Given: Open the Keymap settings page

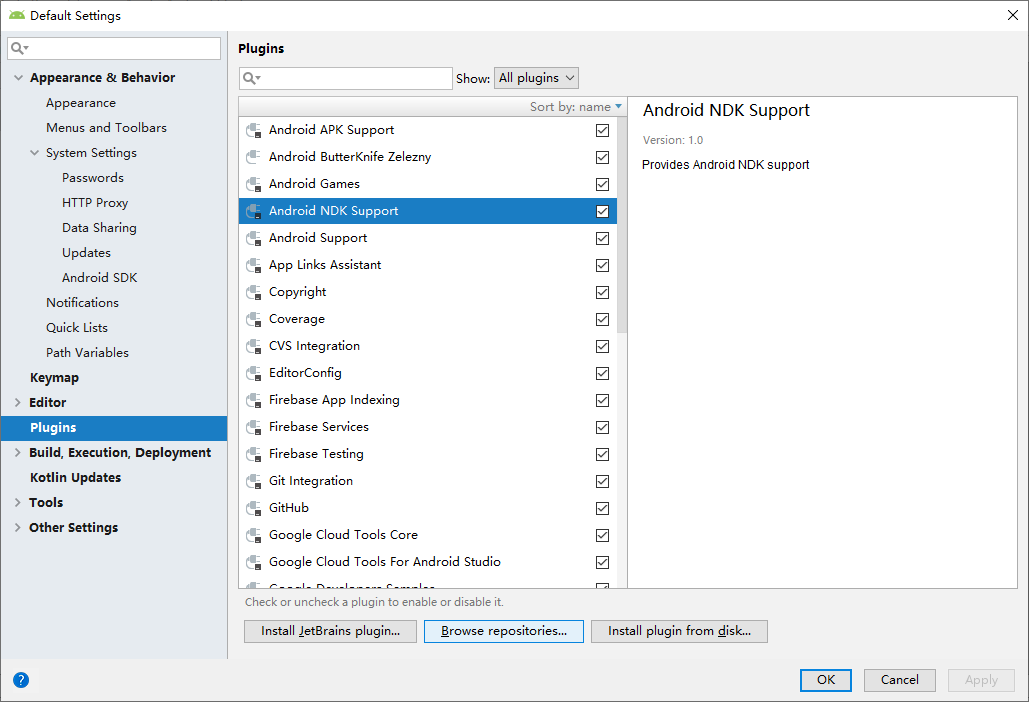Looking at the screenshot, I should coord(54,378).
